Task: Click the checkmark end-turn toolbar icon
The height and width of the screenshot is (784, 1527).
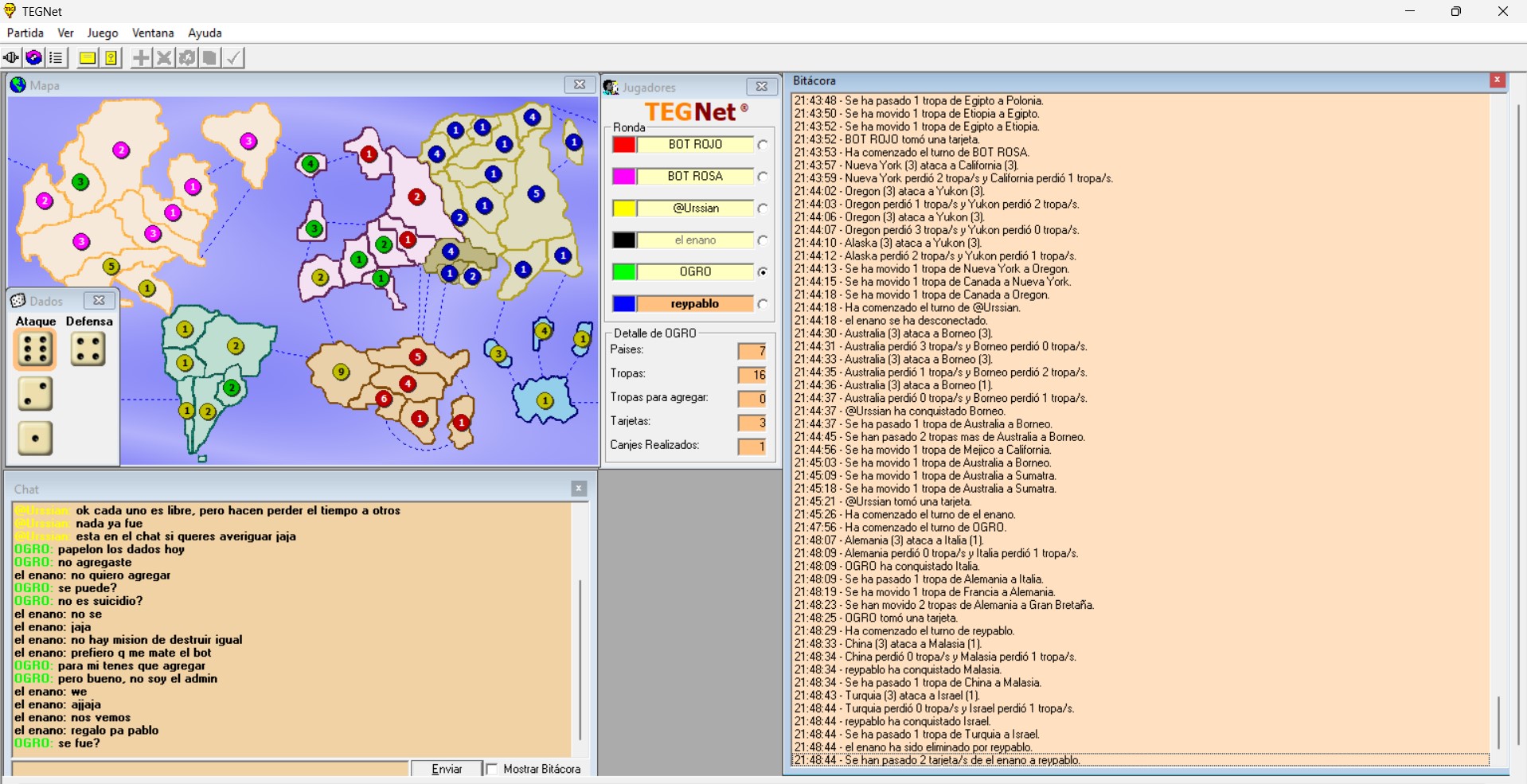Action: tap(233, 58)
